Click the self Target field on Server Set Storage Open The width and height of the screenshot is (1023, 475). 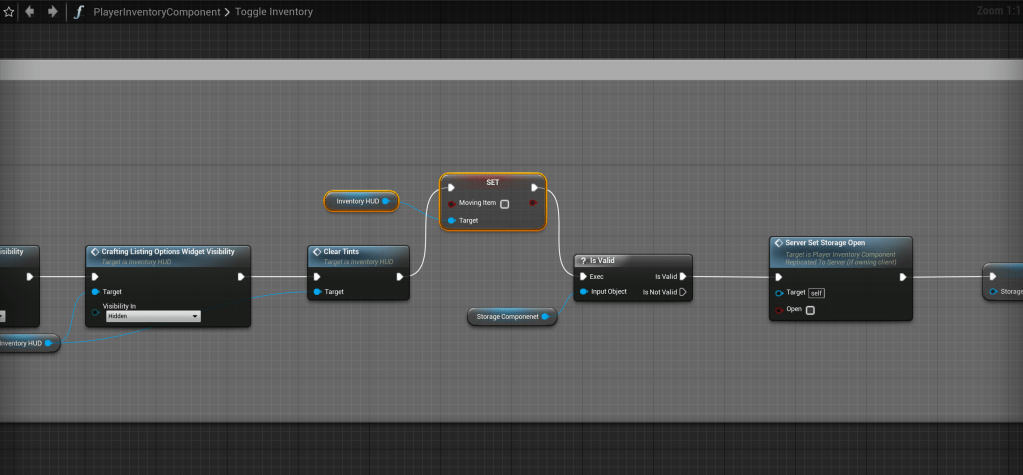817,292
